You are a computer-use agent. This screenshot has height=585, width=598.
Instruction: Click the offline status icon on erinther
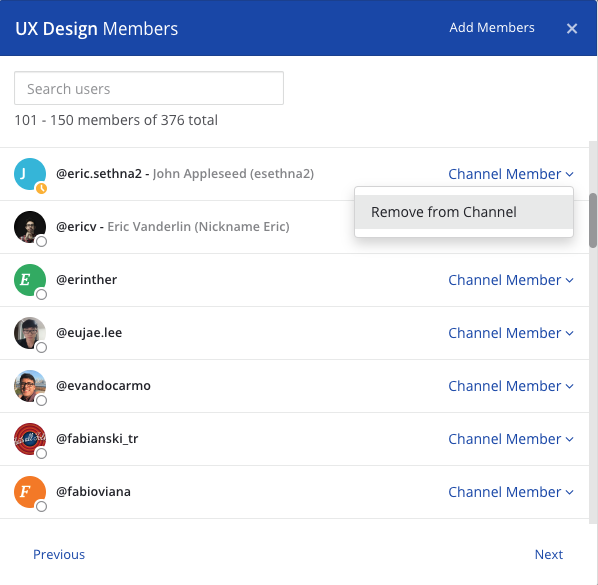point(41,294)
